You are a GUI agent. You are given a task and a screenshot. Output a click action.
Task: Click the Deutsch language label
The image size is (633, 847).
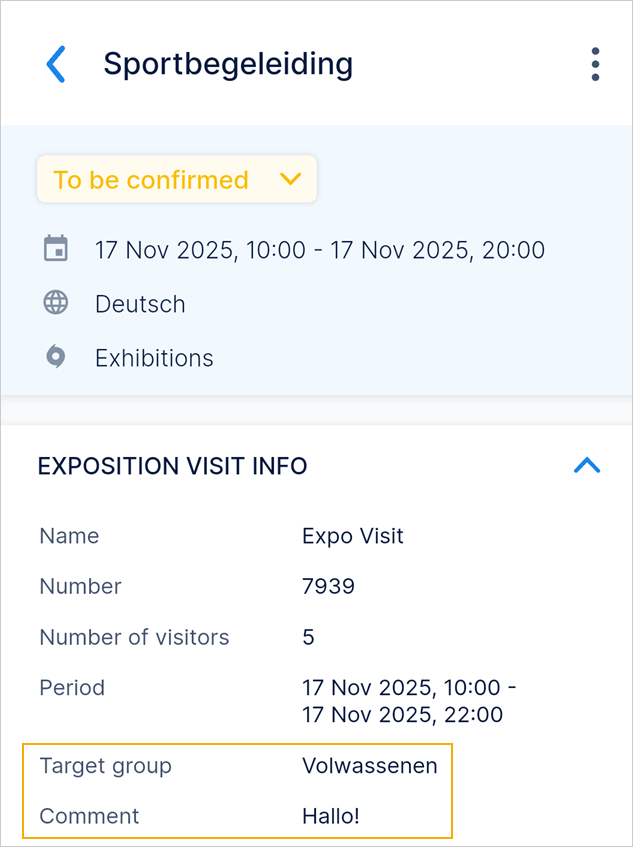140,304
